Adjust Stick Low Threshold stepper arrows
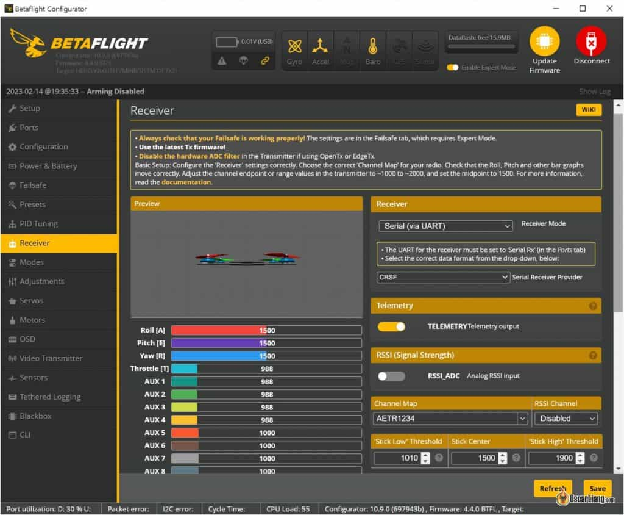The image size is (624, 515). [x=425, y=458]
